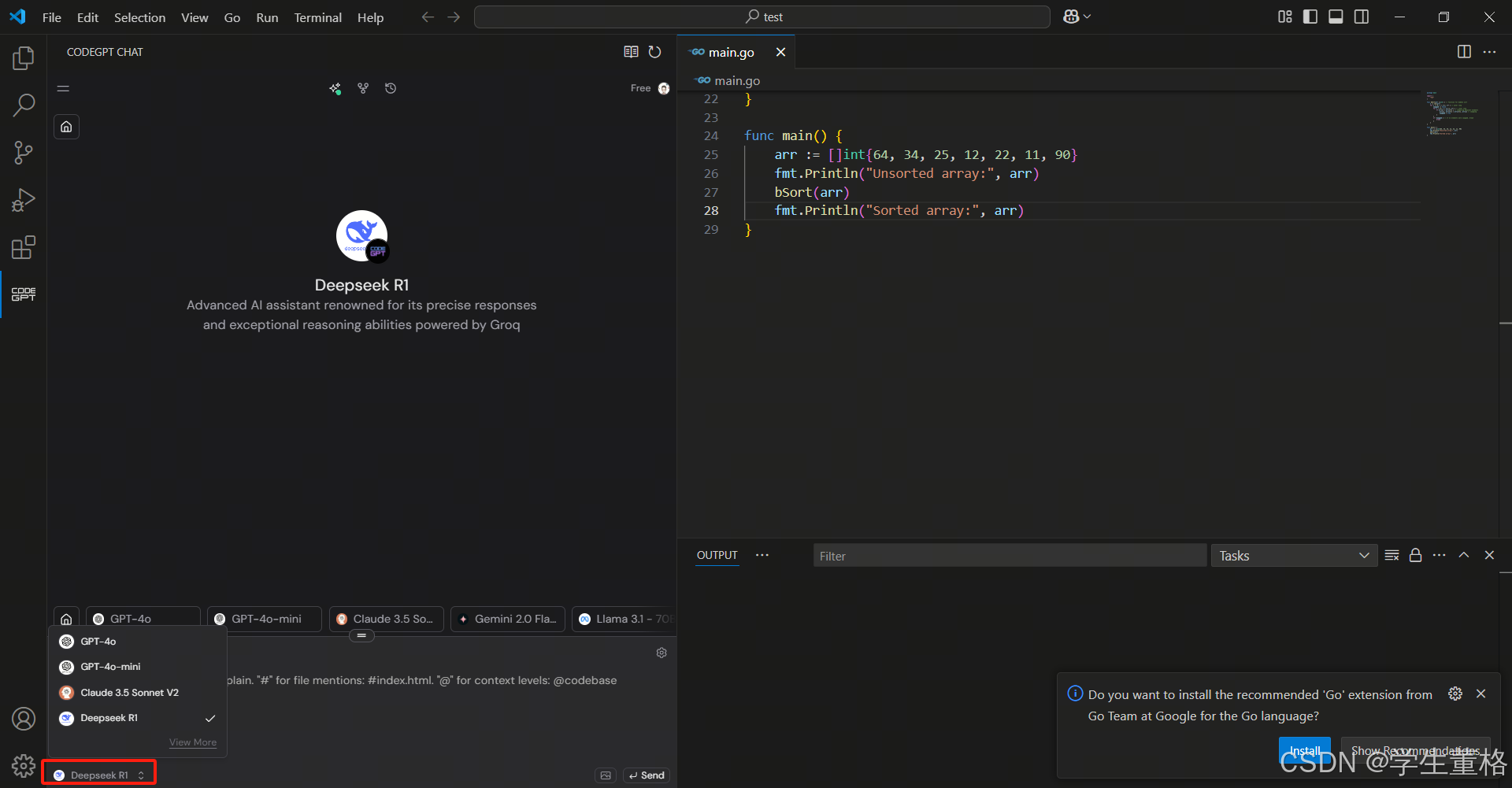Select the GPT-4o-mini quick chip
The image size is (1512, 788).
pyautogui.click(x=265, y=619)
